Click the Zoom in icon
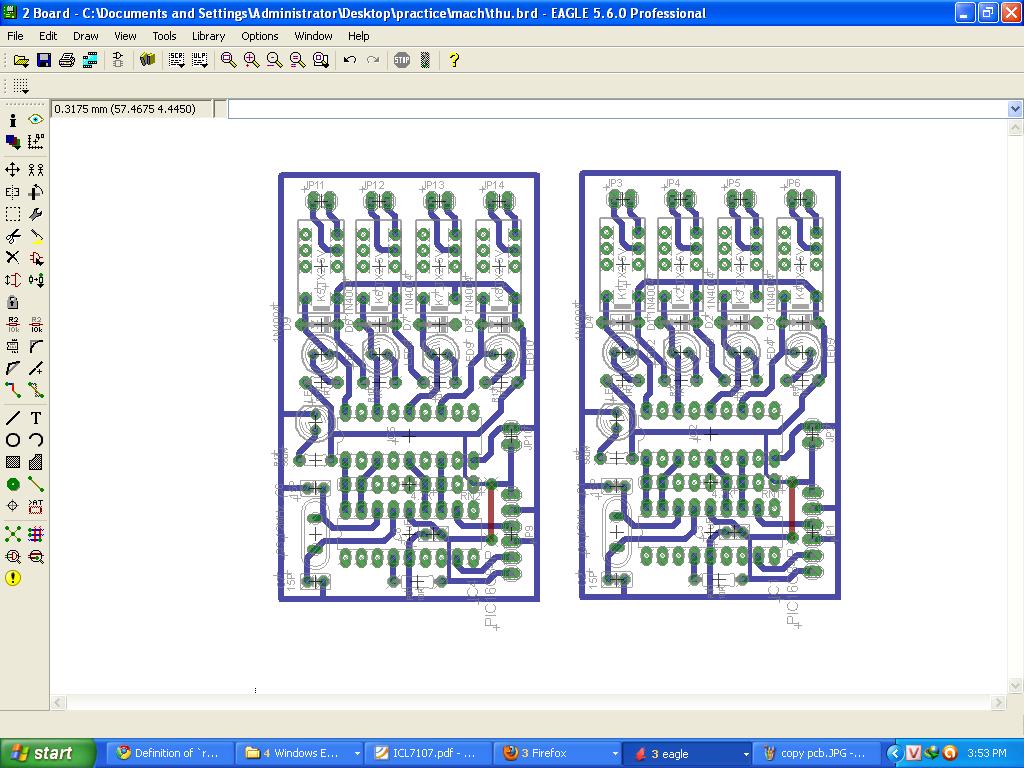The image size is (1024, 768). tap(251, 60)
